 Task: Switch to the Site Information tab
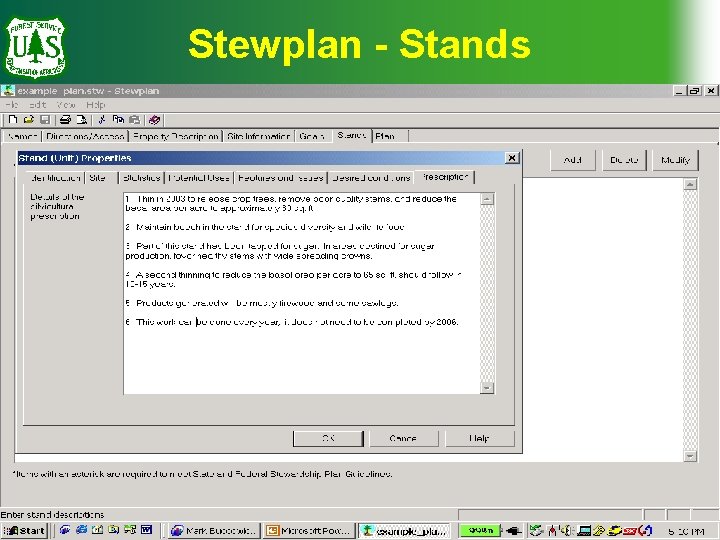point(259,136)
